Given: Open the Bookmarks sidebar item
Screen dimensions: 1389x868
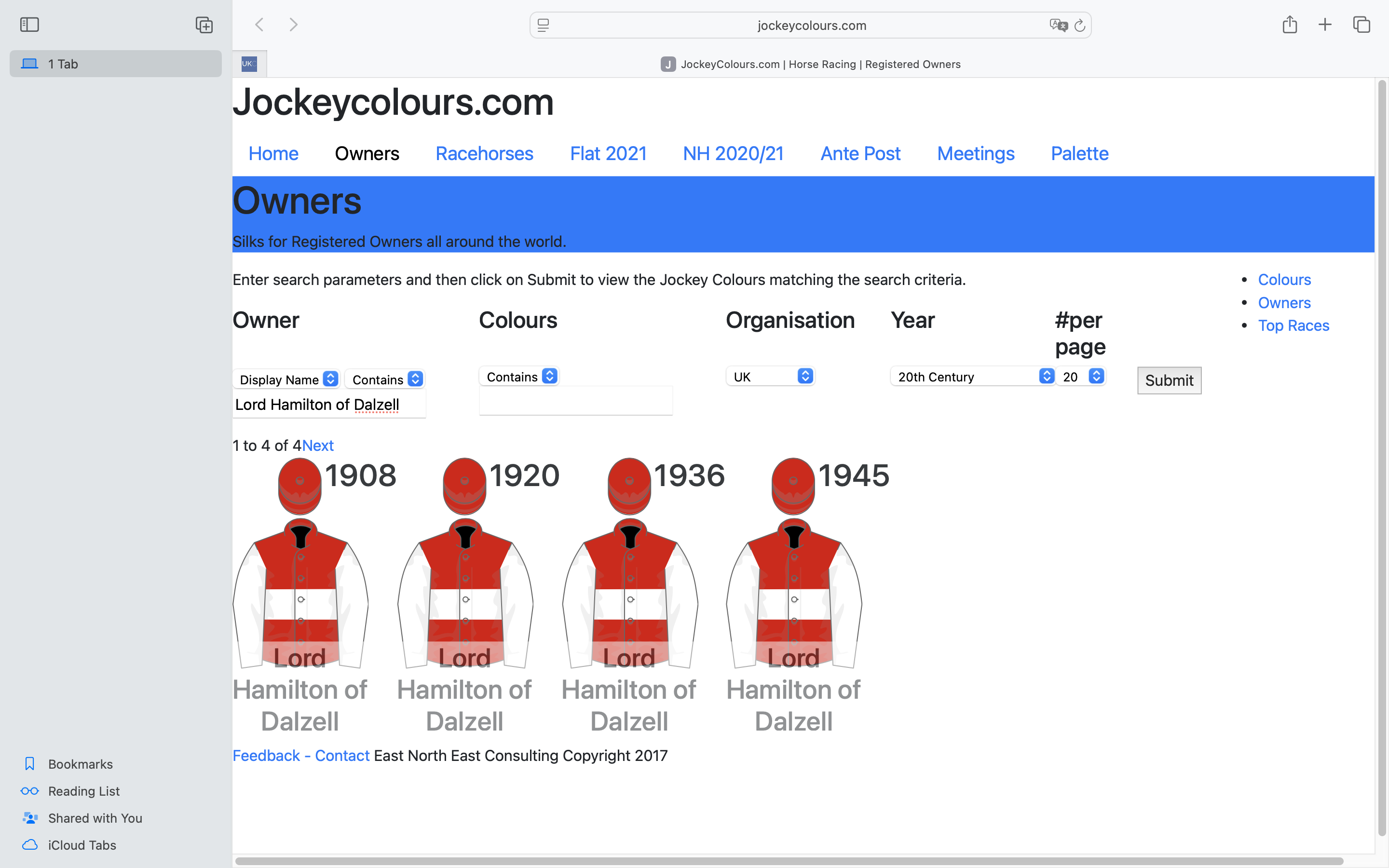Looking at the screenshot, I should 81,763.
